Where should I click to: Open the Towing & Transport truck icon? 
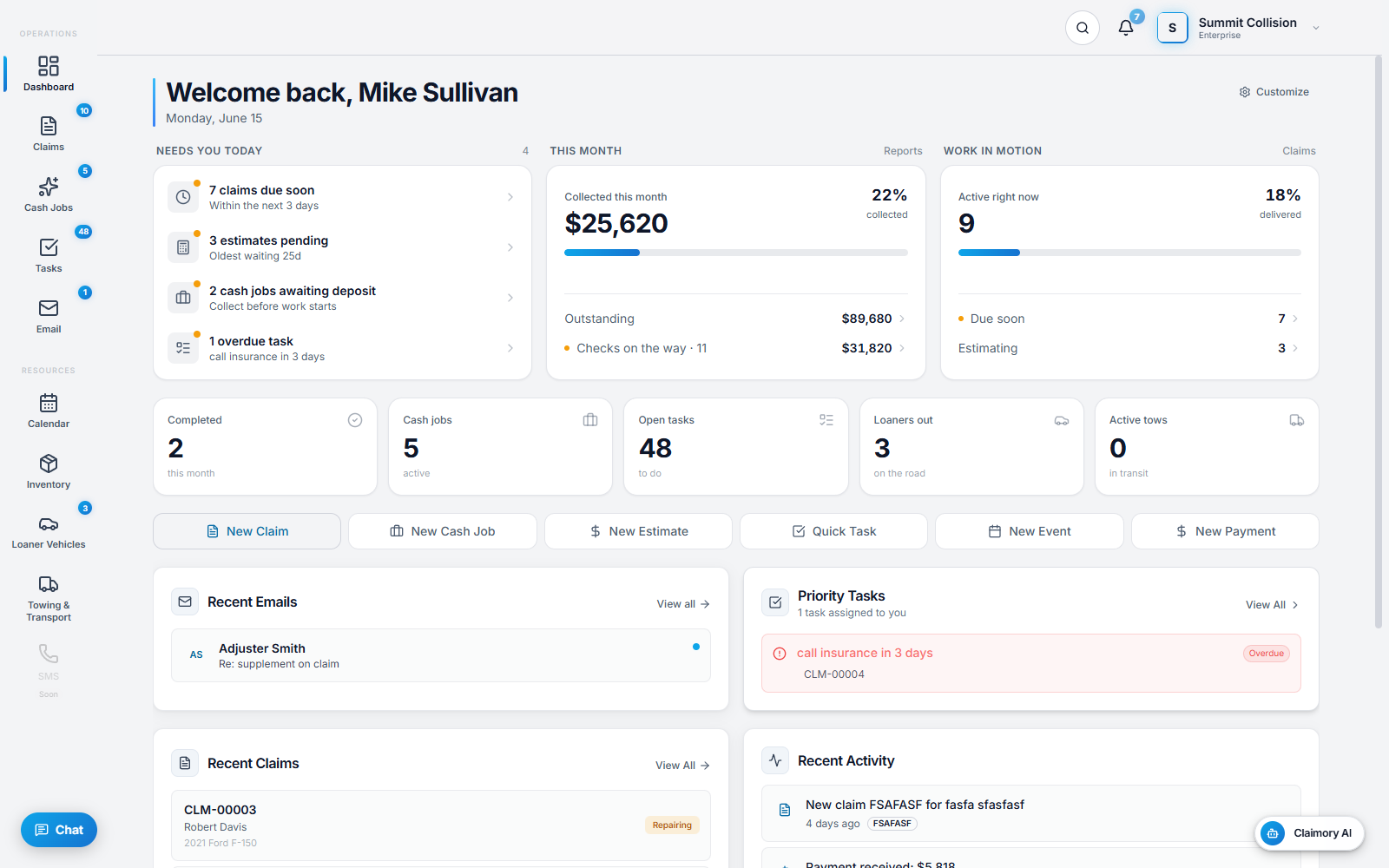49,584
